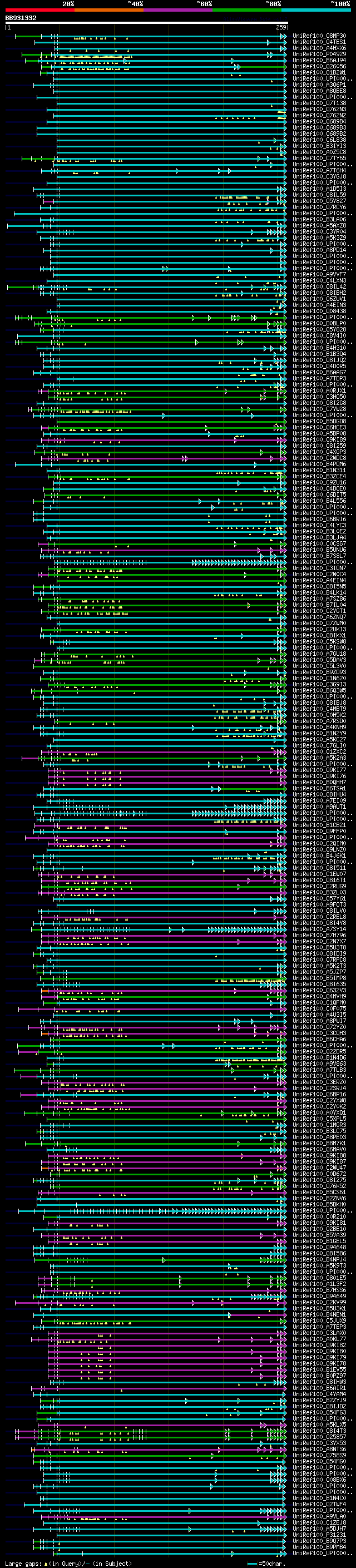
Task: Select label UniRef100_Q8IJQ2
Action: pos(319,360)
